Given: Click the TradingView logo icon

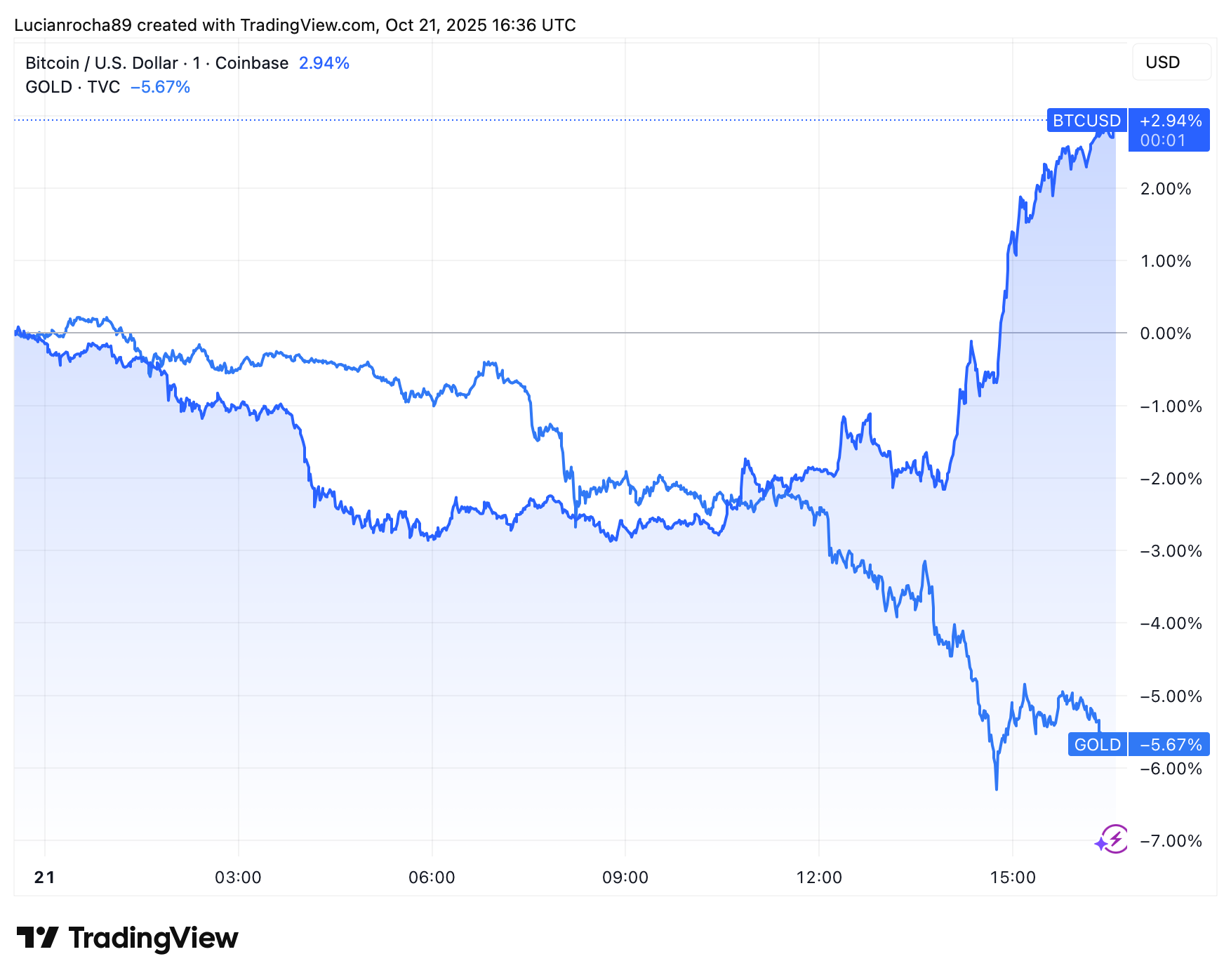Looking at the screenshot, I should 37,938.
